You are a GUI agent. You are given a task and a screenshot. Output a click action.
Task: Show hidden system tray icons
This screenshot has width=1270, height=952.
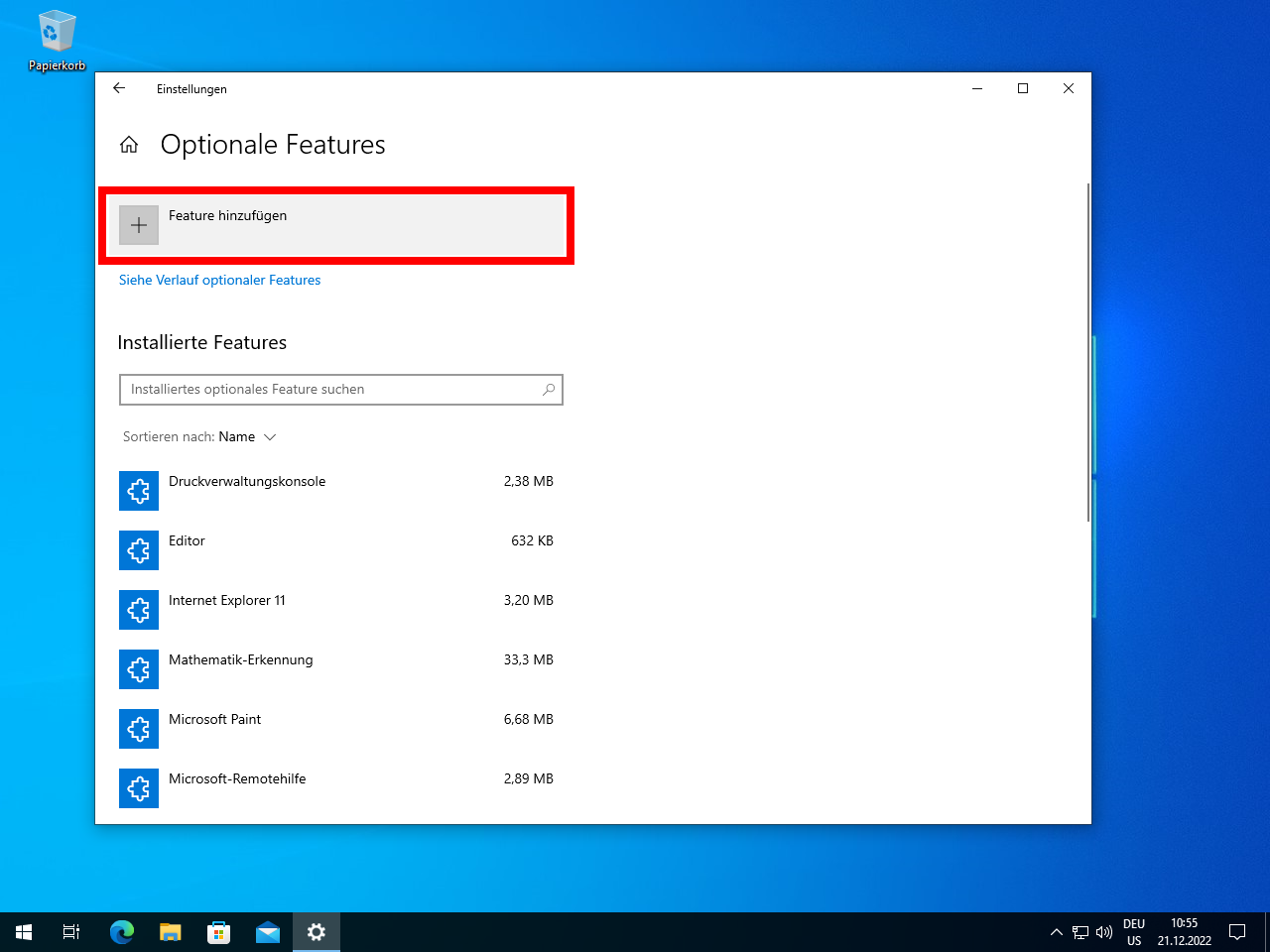pyautogui.click(x=1057, y=932)
